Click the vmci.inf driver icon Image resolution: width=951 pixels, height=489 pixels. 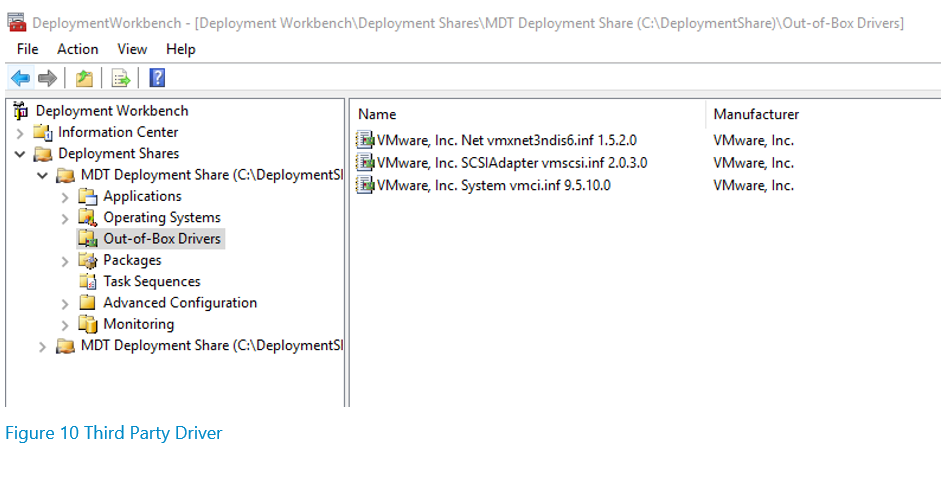(x=365, y=185)
